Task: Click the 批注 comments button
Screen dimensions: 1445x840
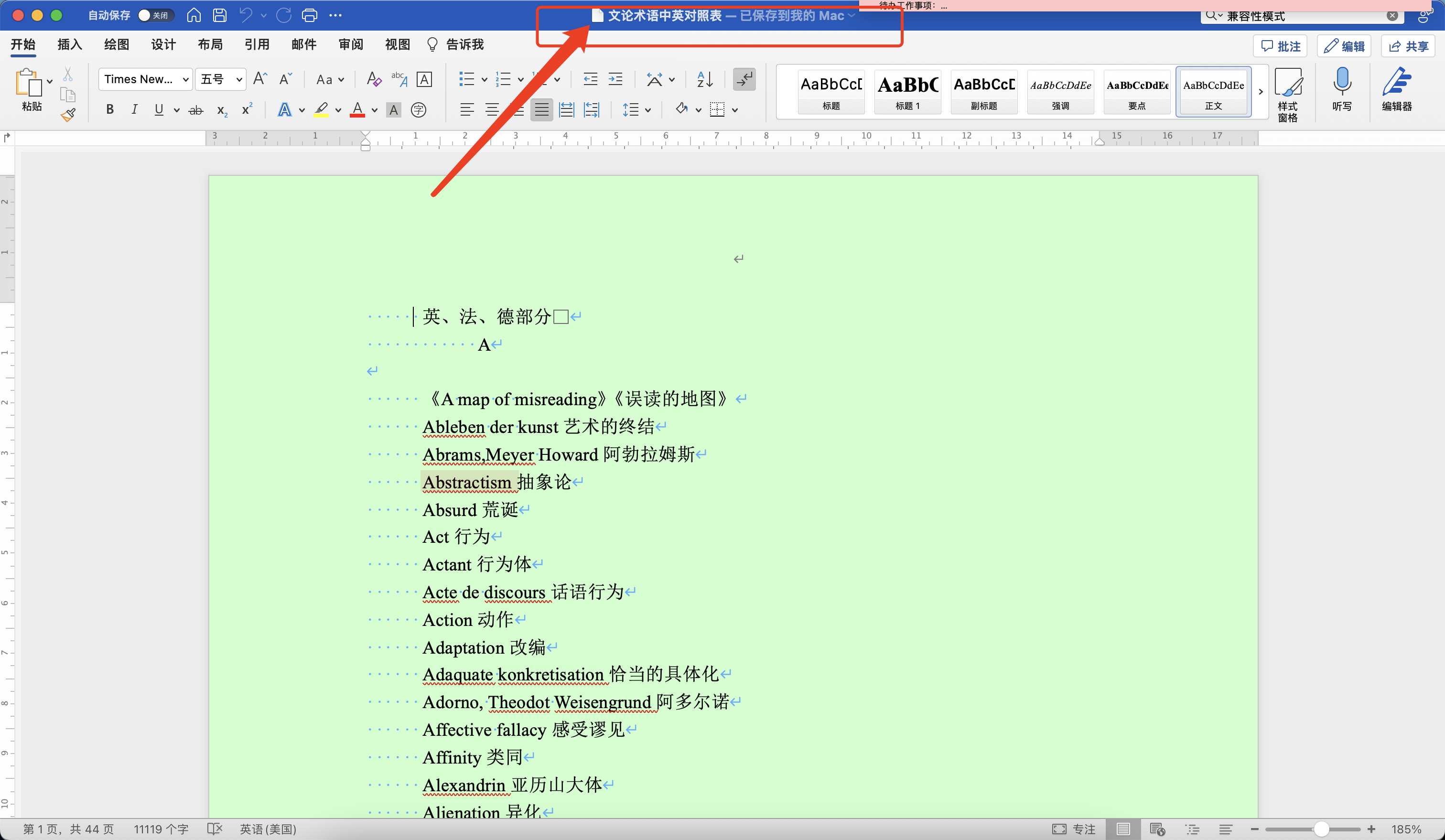Action: [x=1281, y=46]
